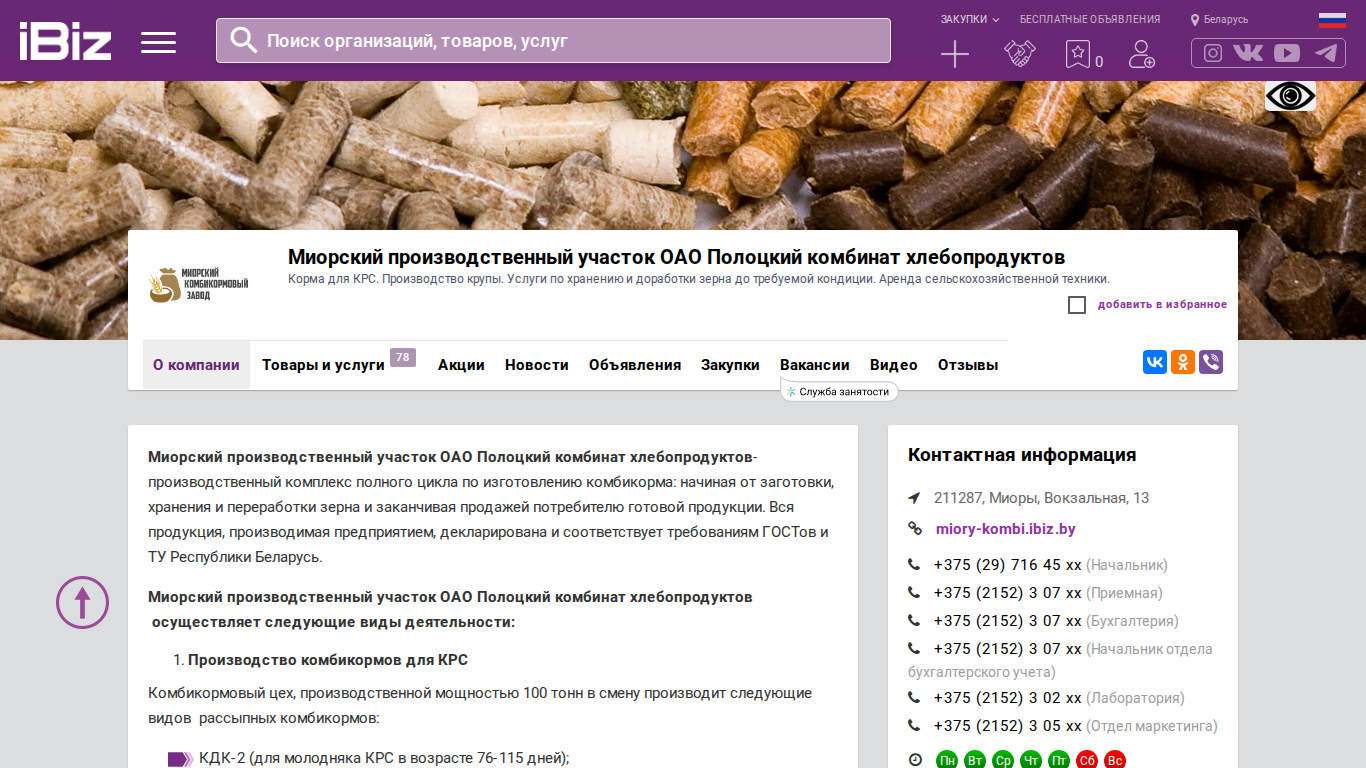Check the add to favorites checkbox

coord(1077,305)
